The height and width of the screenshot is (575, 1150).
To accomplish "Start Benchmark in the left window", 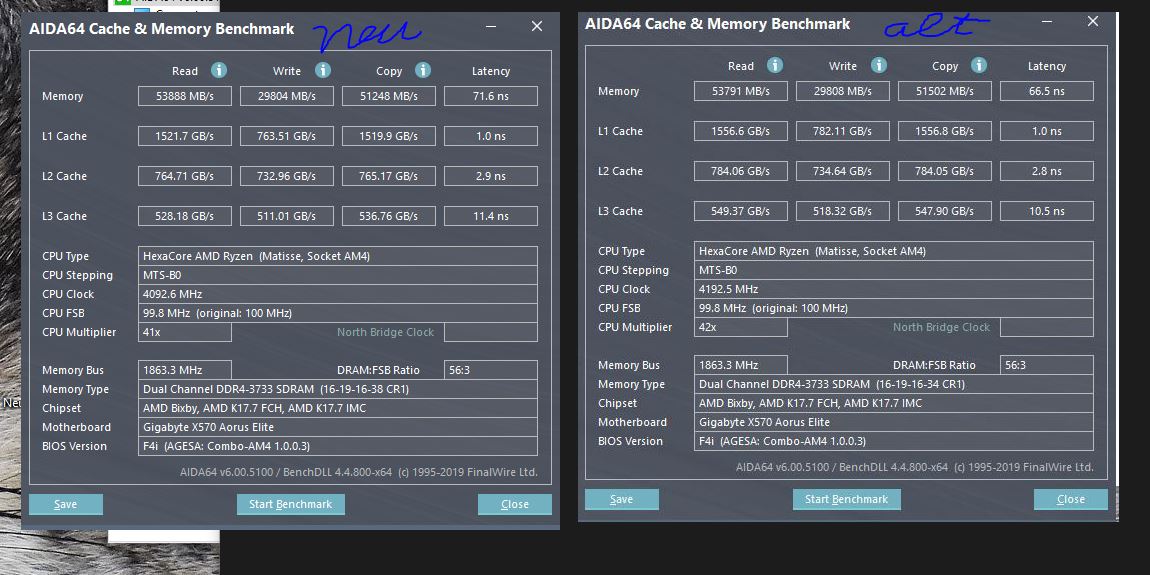I will click(290, 504).
